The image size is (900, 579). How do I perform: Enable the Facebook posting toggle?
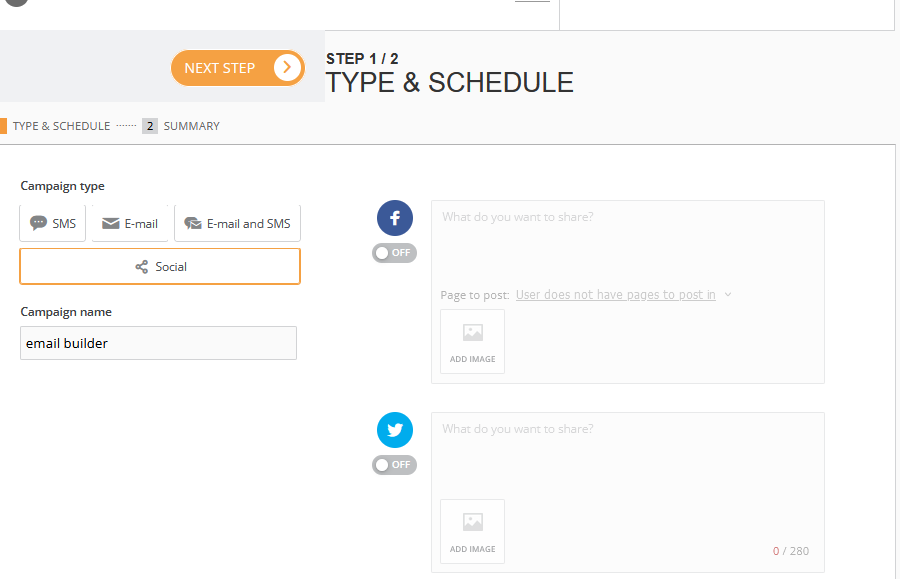(x=394, y=253)
